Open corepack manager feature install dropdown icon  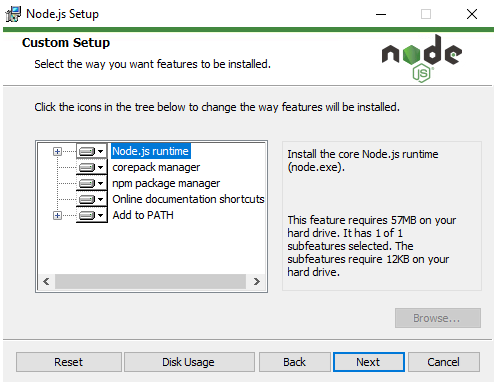(92, 167)
